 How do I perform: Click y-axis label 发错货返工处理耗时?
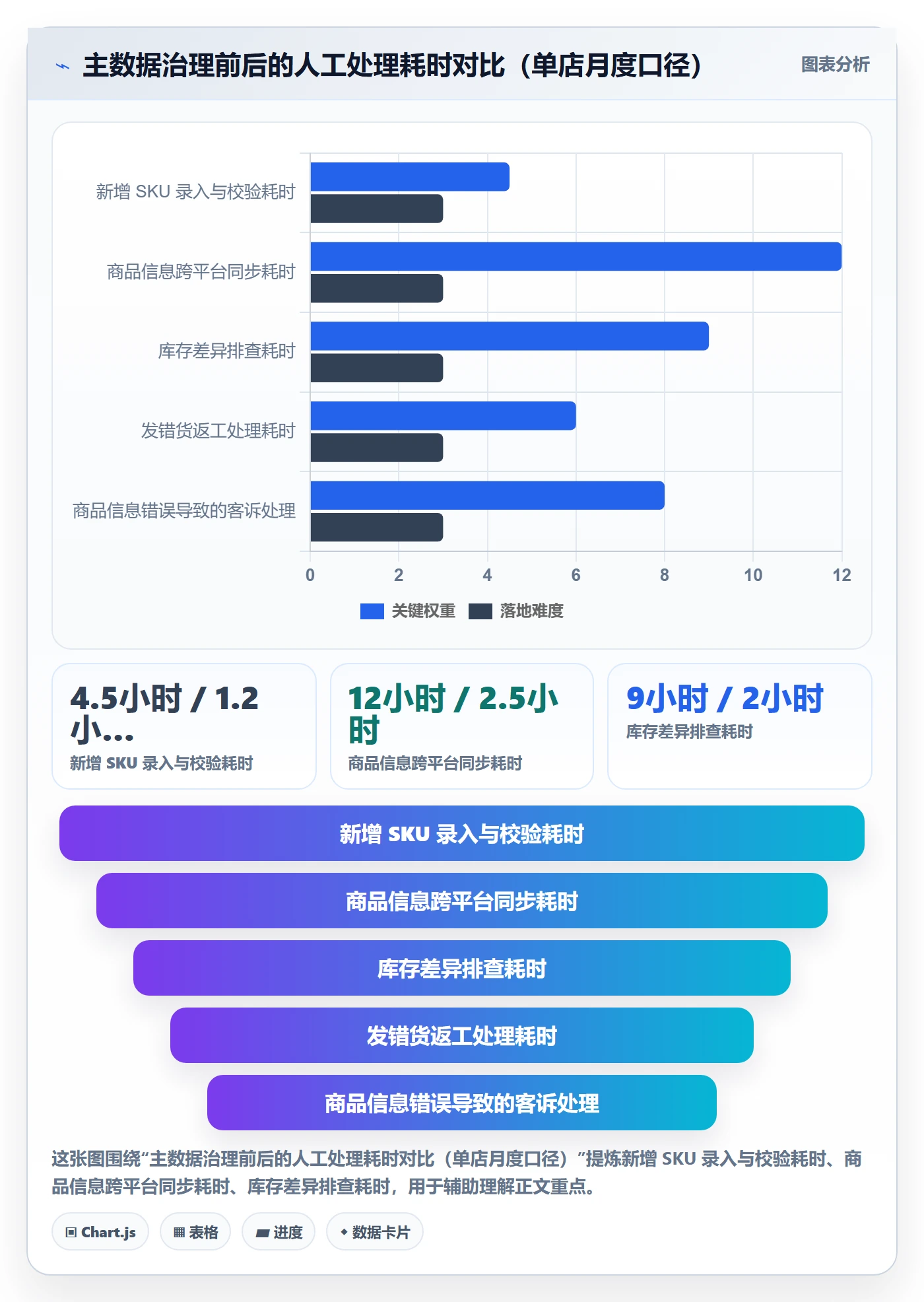[x=218, y=430]
